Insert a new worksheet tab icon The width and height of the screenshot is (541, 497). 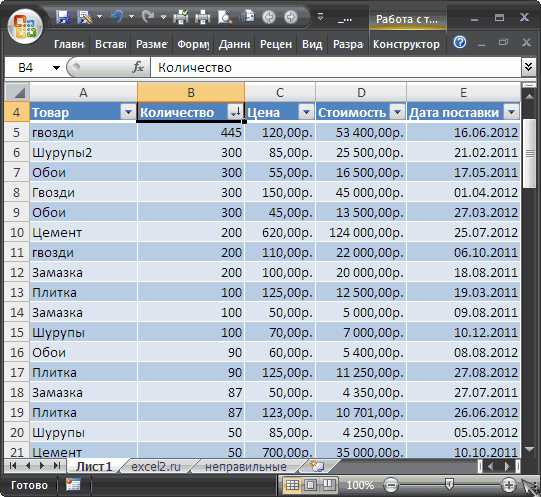click(316, 466)
